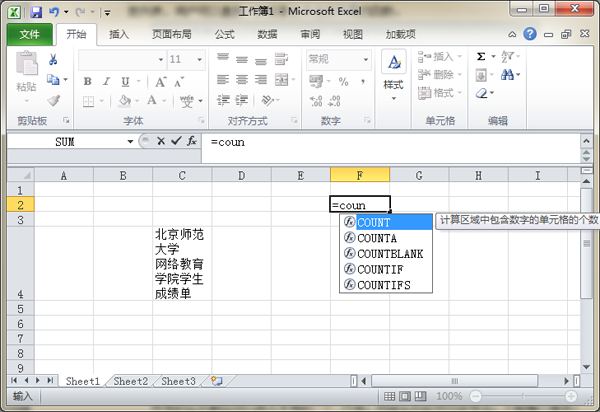Toggle Center horizontal alignment
This screenshot has height=412, width=600.
242,80
